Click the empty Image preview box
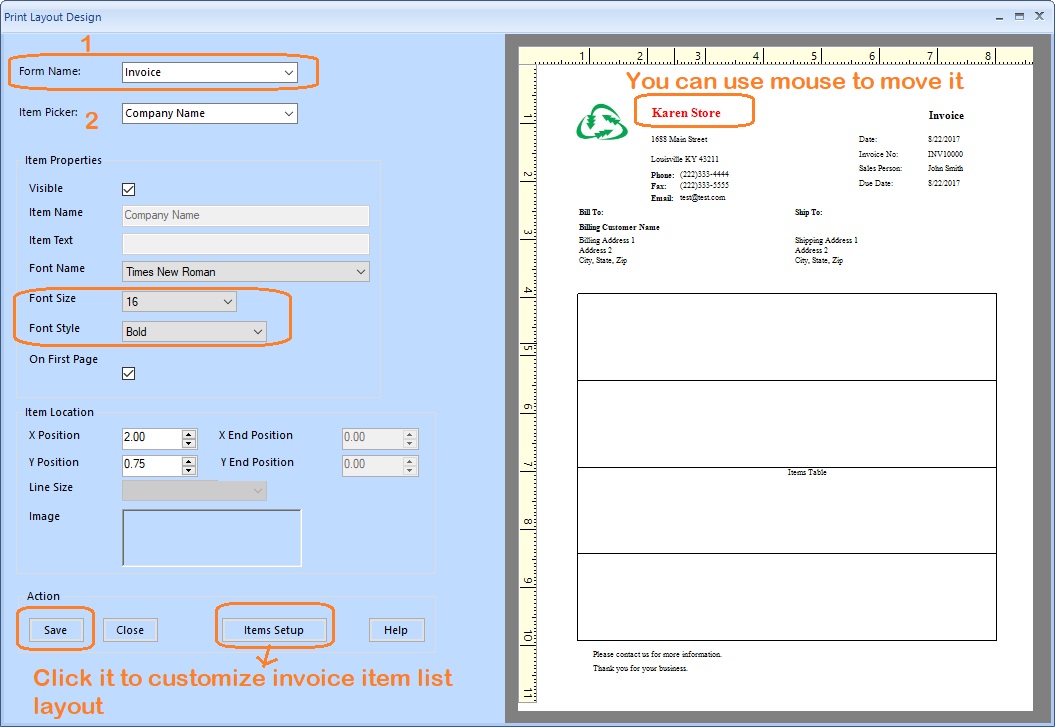Viewport: 1055px width, 727px height. click(212, 538)
